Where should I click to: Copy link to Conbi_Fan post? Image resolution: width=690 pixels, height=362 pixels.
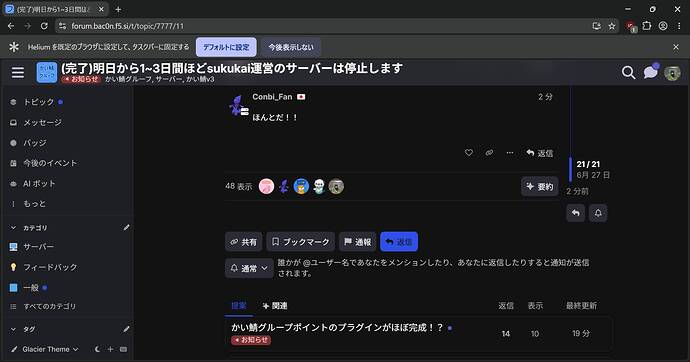tap(489, 153)
